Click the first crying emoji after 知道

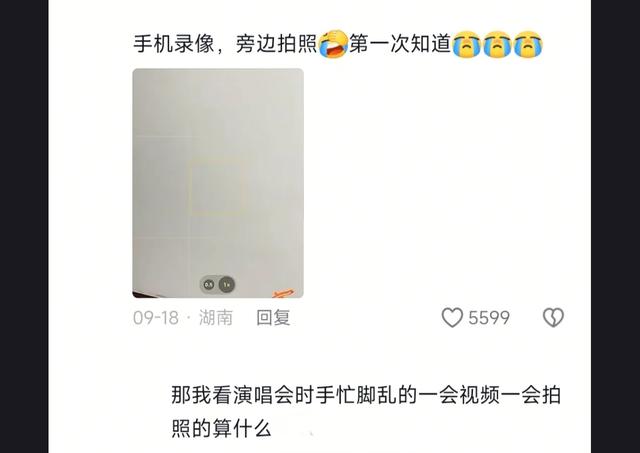(467, 44)
